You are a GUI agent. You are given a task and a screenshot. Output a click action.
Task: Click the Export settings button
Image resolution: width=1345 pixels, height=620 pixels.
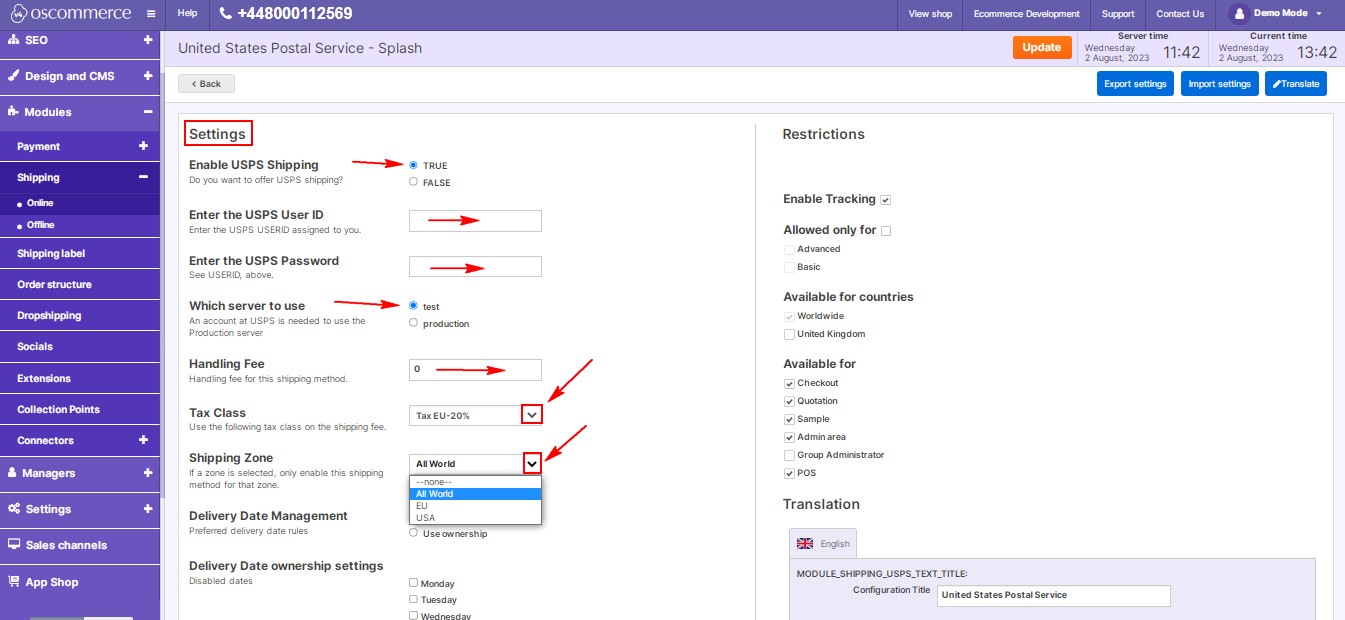tap(1135, 84)
